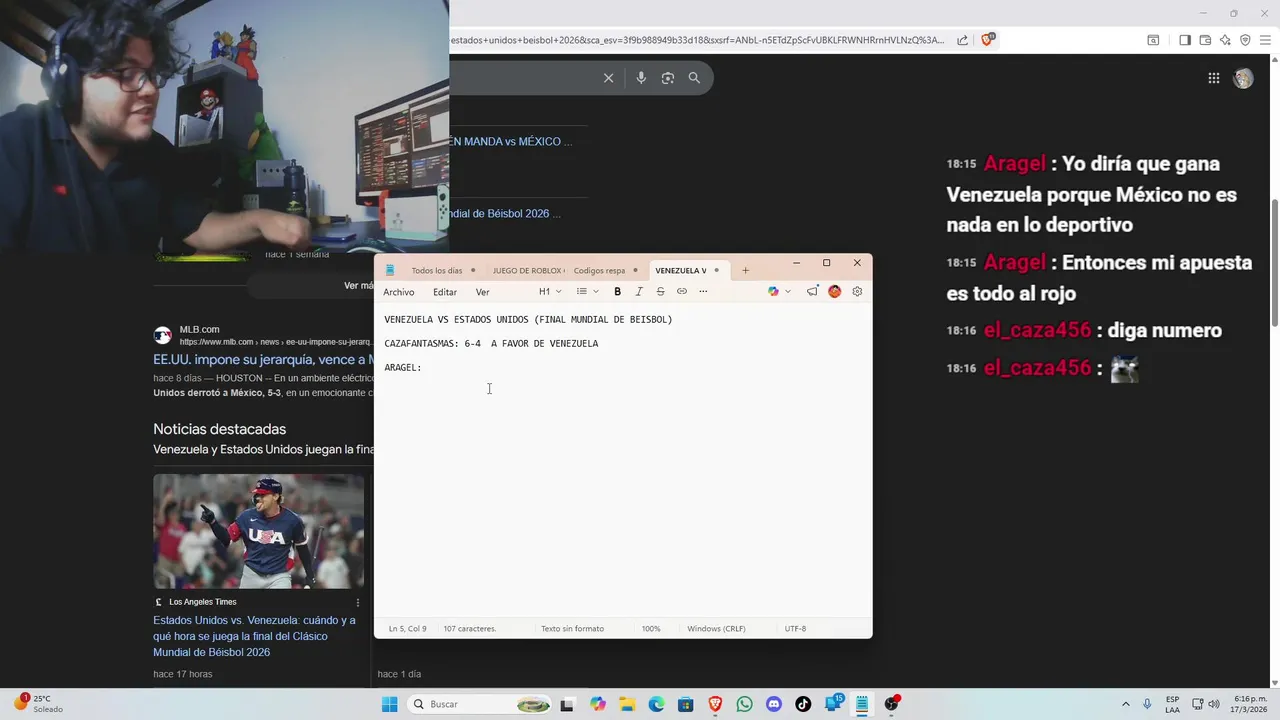The width and height of the screenshot is (1280, 720).
Task: Open the USA player news thumbnail
Action: [x=258, y=531]
